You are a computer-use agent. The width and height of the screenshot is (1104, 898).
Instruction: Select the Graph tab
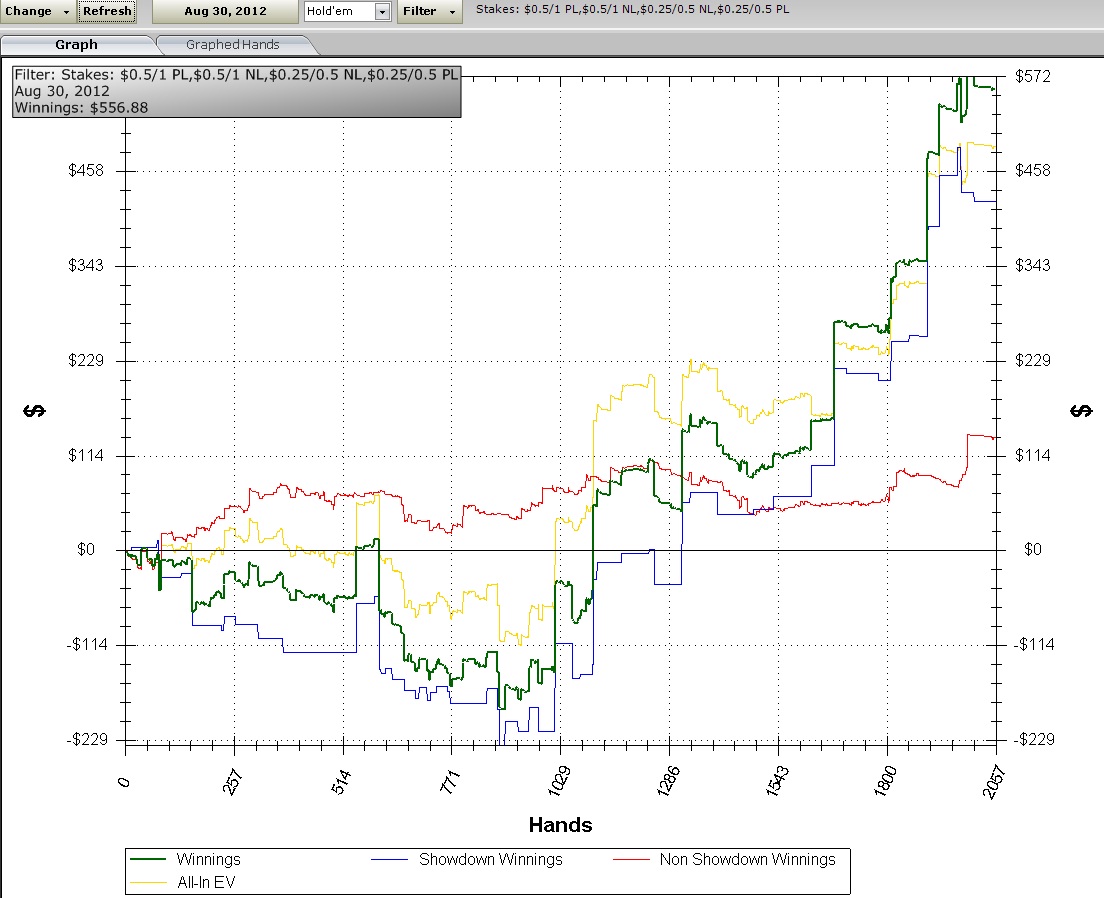pyautogui.click(x=76, y=44)
